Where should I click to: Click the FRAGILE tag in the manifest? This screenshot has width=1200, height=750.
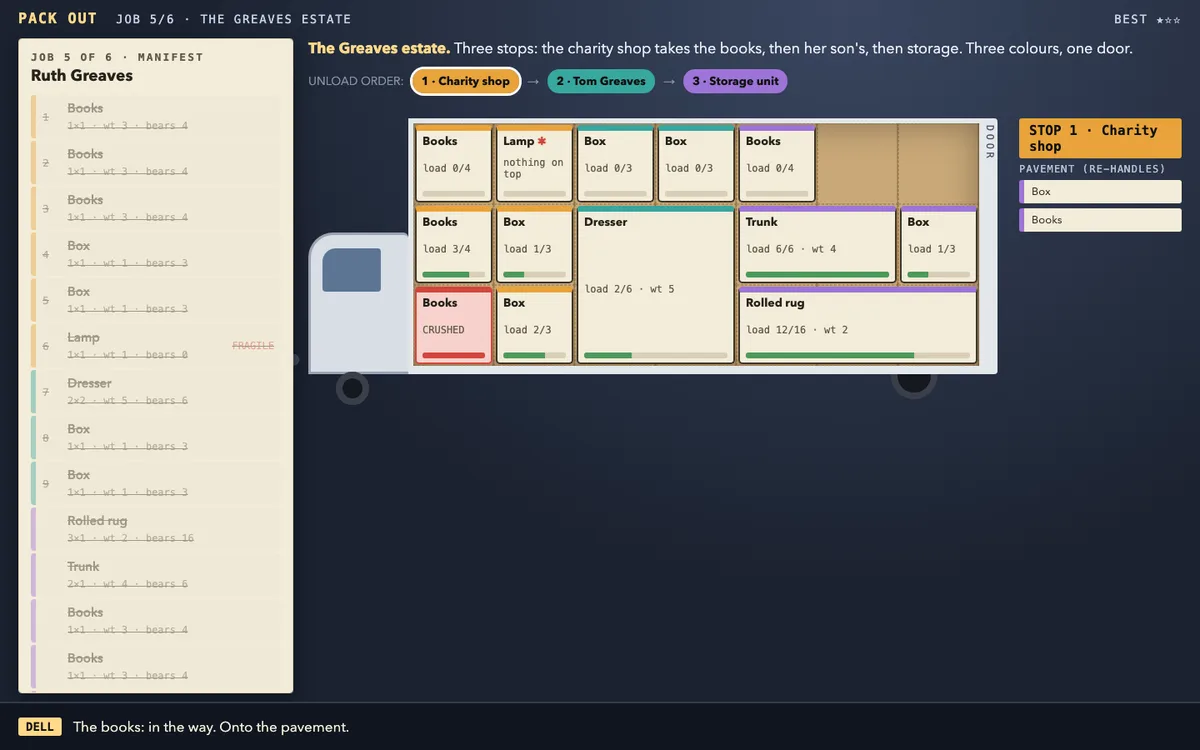(x=253, y=346)
